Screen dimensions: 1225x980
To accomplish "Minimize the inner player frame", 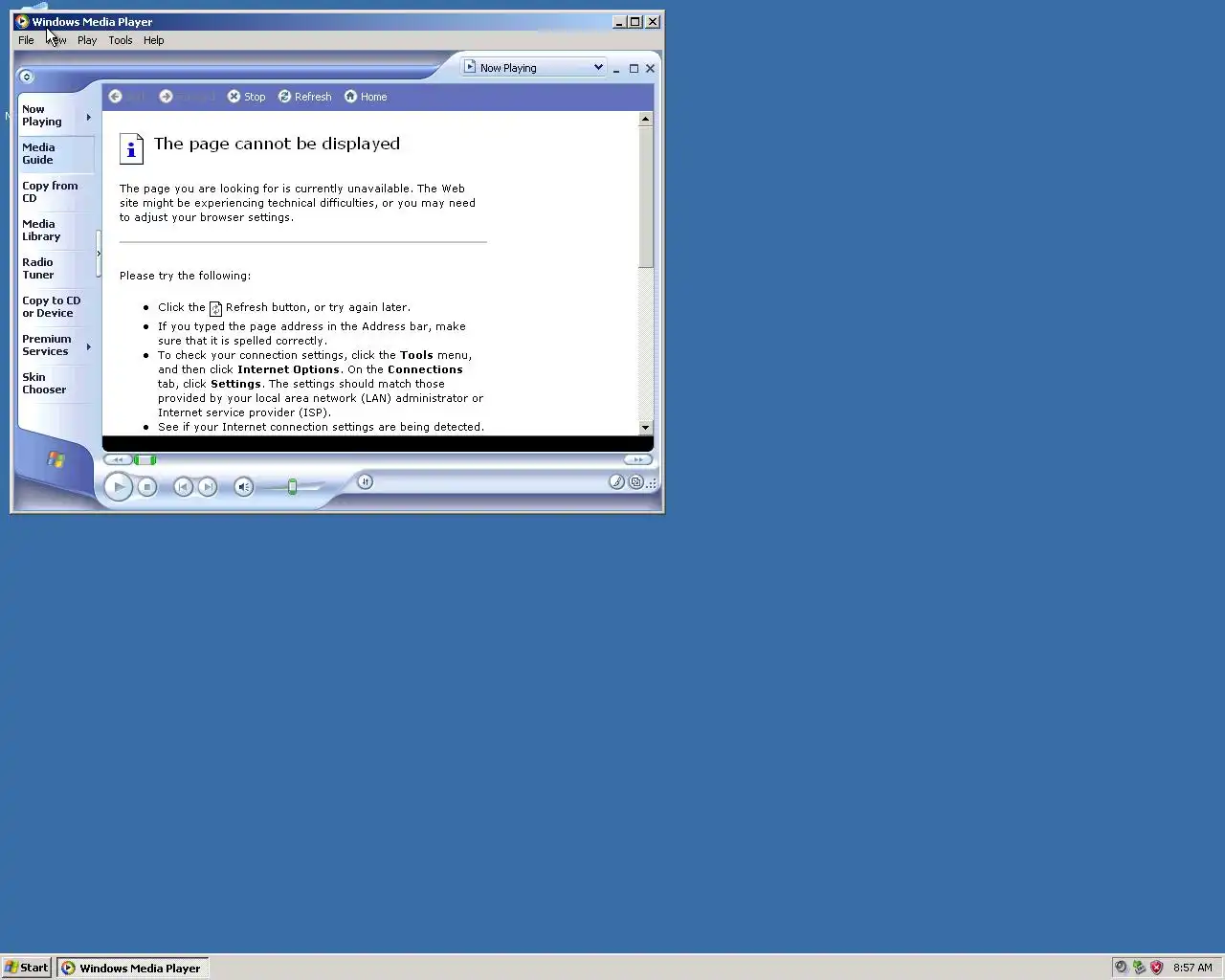I will [616, 69].
